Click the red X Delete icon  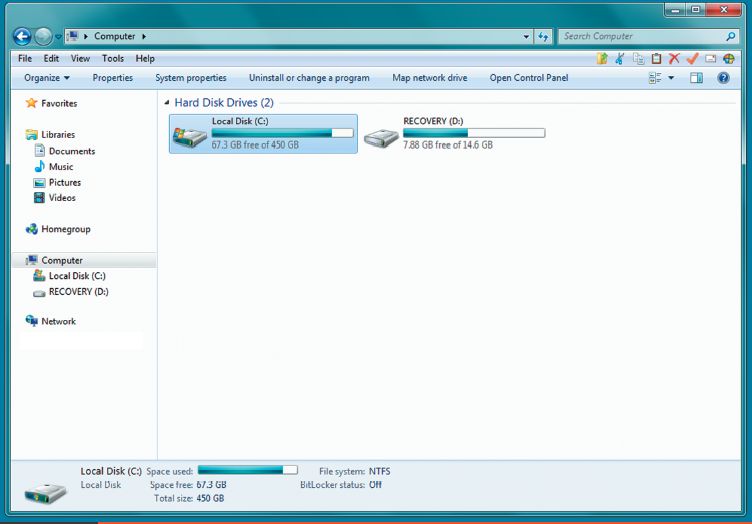pos(674,59)
